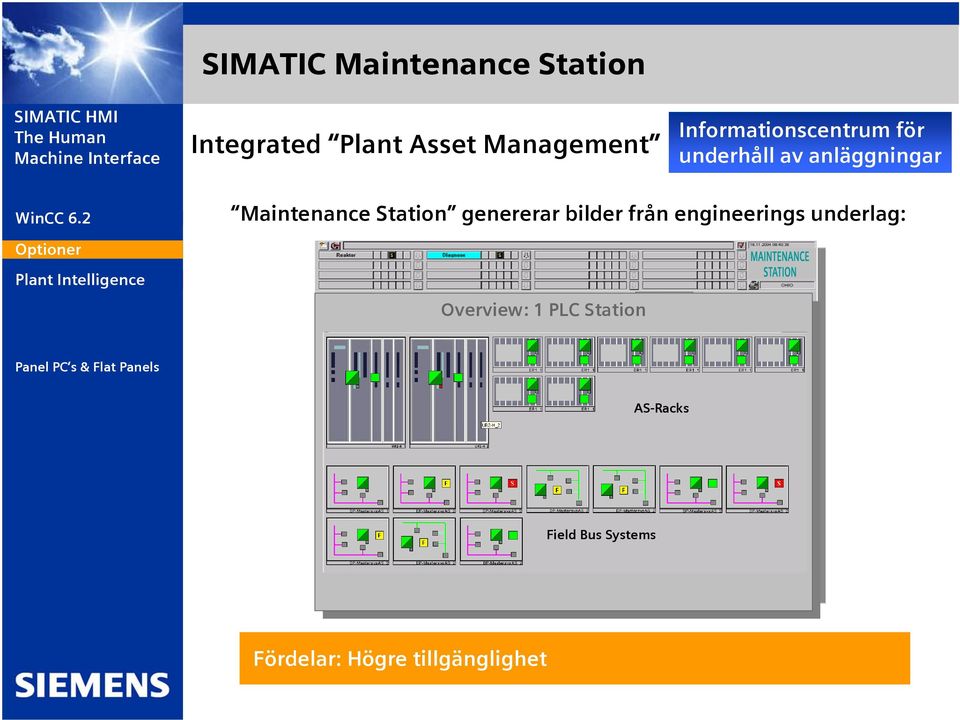Click the orange Fördelar: Högre tillgänglighet banner

click(x=574, y=658)
